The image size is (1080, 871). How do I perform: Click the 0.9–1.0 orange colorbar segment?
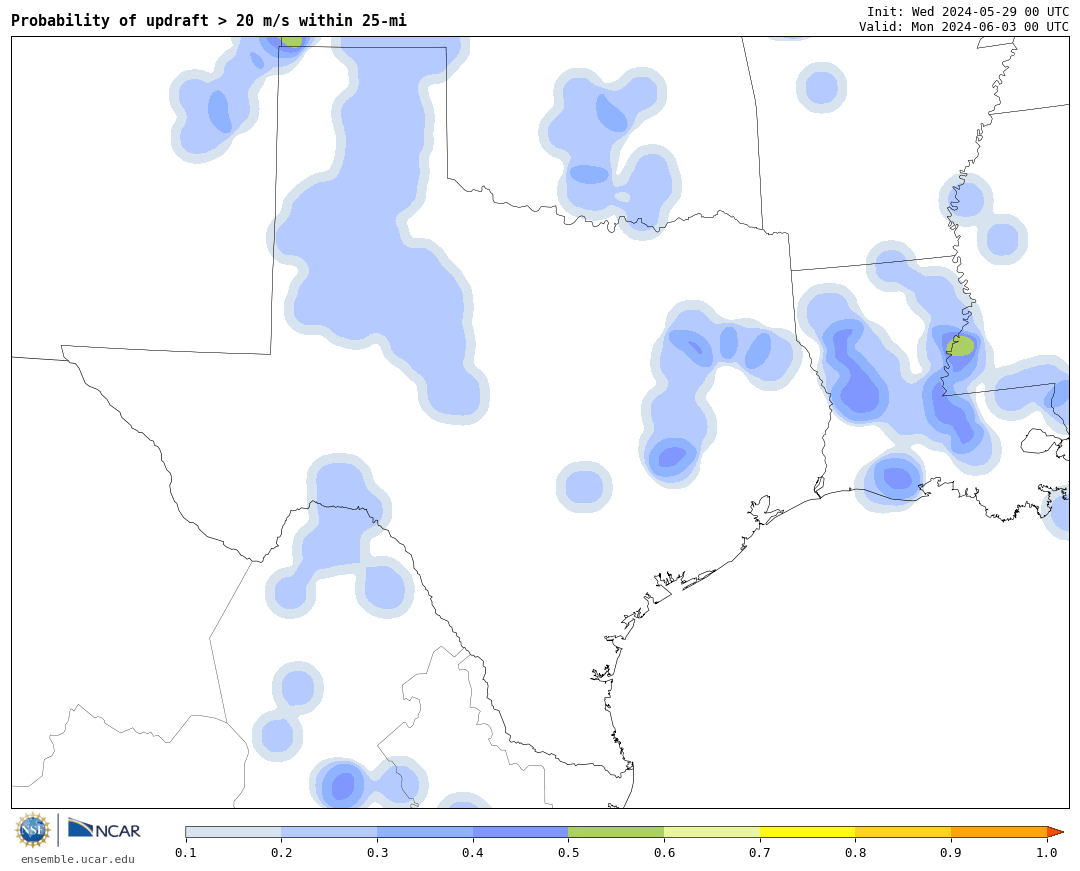click(x=999, y=832)
